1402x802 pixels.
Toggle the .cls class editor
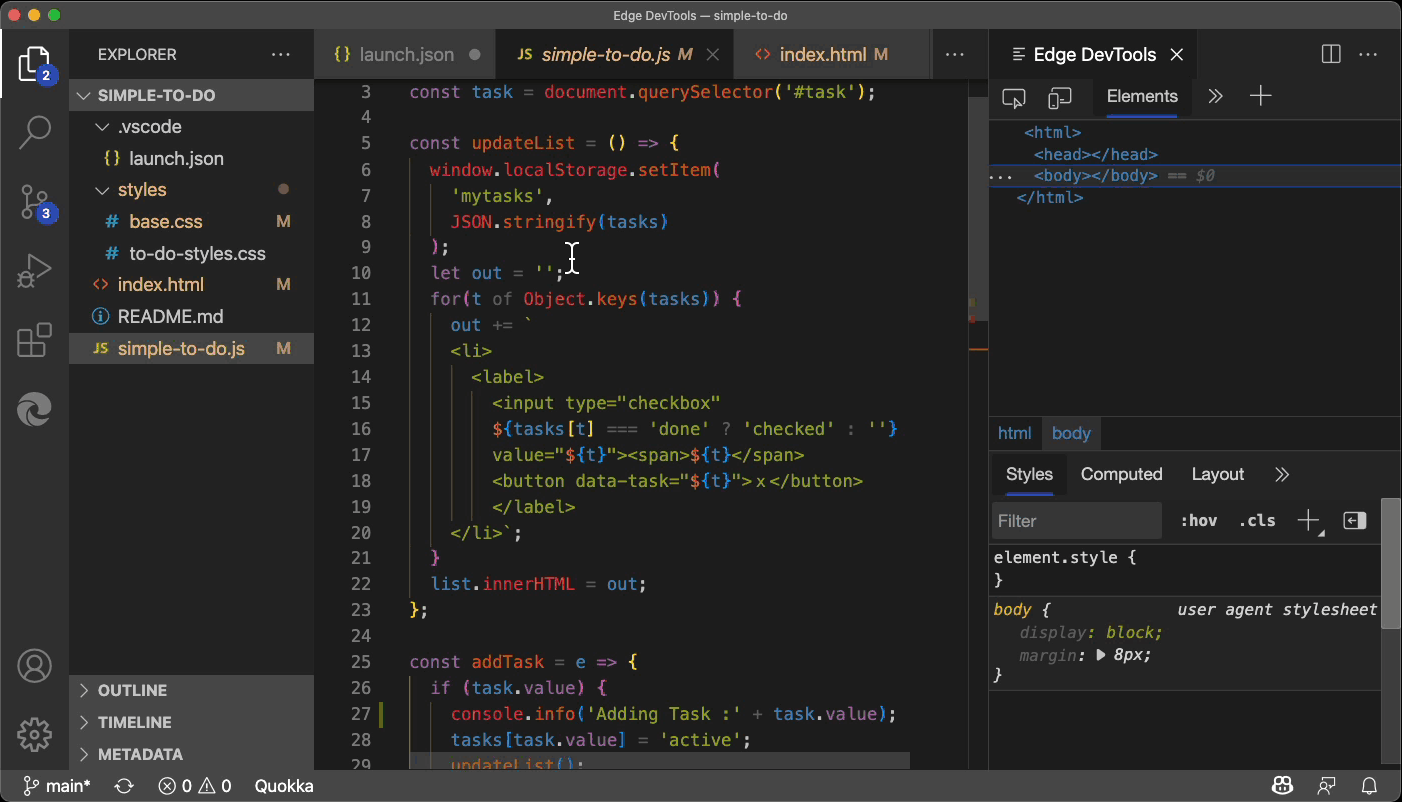[x=1257, y=521]
